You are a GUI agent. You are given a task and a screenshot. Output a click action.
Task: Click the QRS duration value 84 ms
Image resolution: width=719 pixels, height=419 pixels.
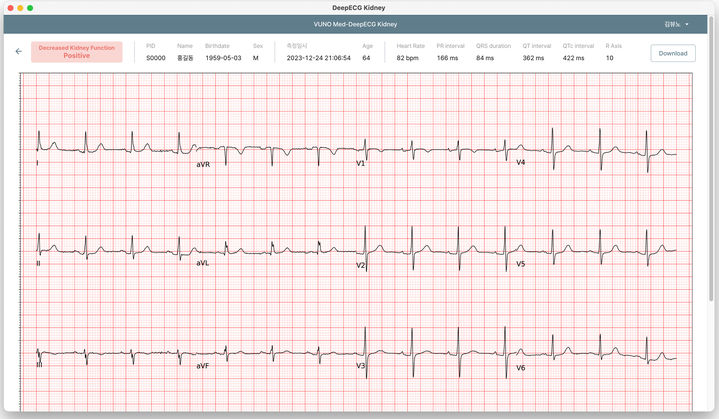[x=485, y=59]
